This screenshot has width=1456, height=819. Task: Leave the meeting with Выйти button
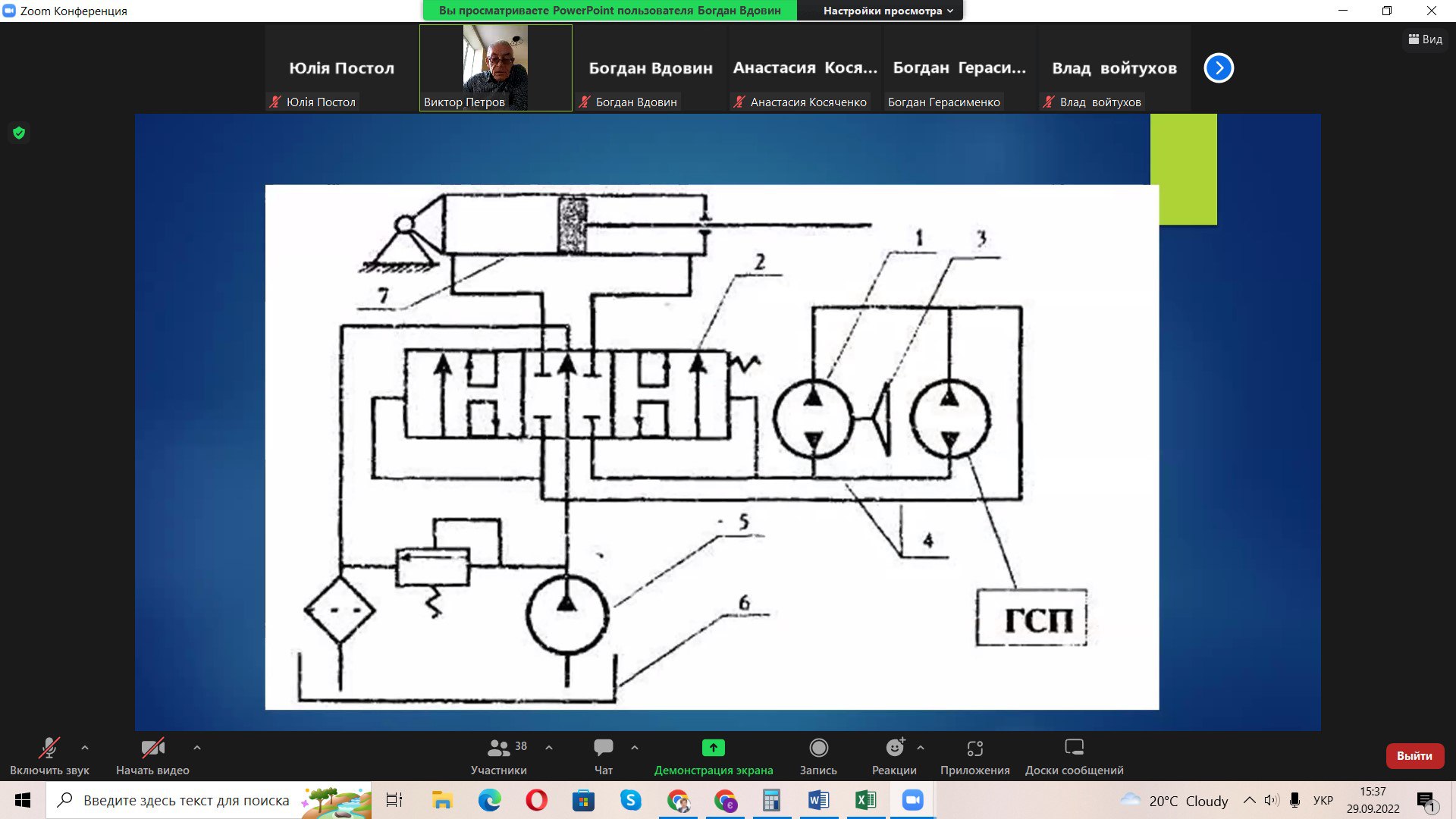point(1414,755)
